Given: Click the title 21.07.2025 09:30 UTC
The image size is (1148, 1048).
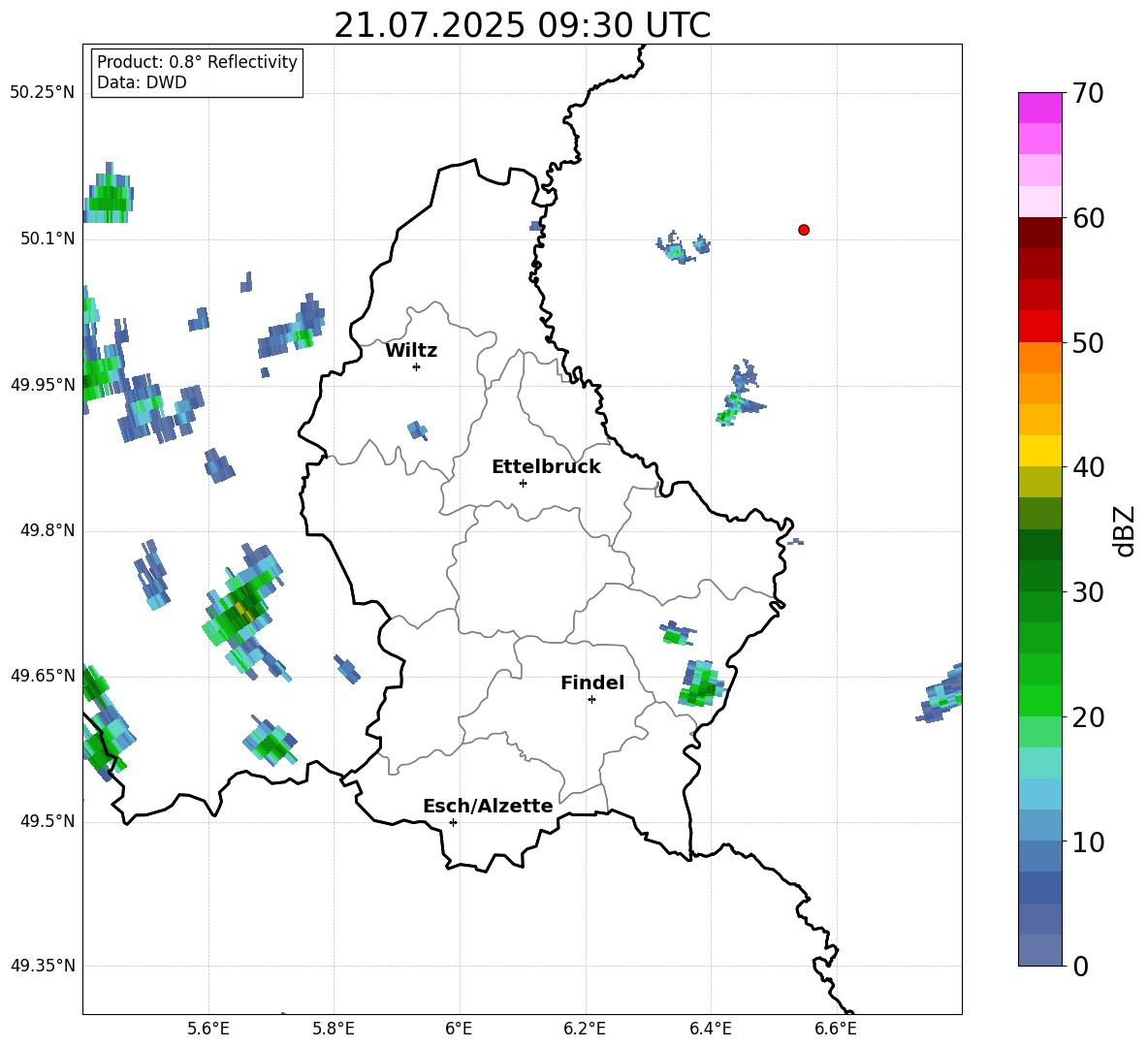Looking at the screenshot, I should tap(523, 25).
